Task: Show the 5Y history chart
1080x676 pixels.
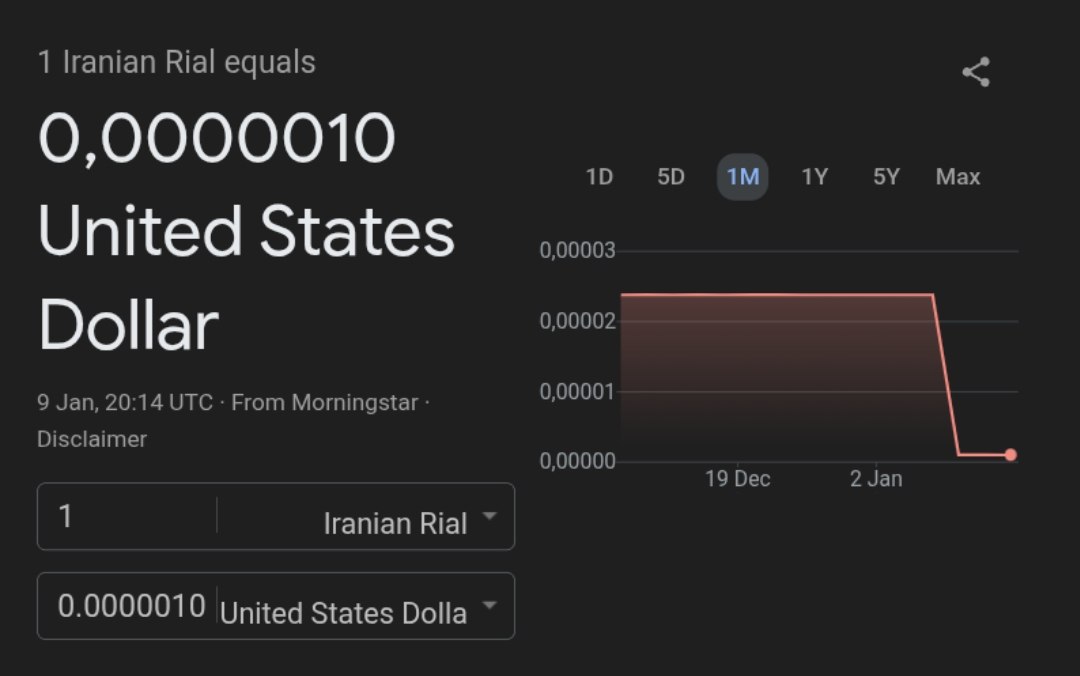Action: 884,176
